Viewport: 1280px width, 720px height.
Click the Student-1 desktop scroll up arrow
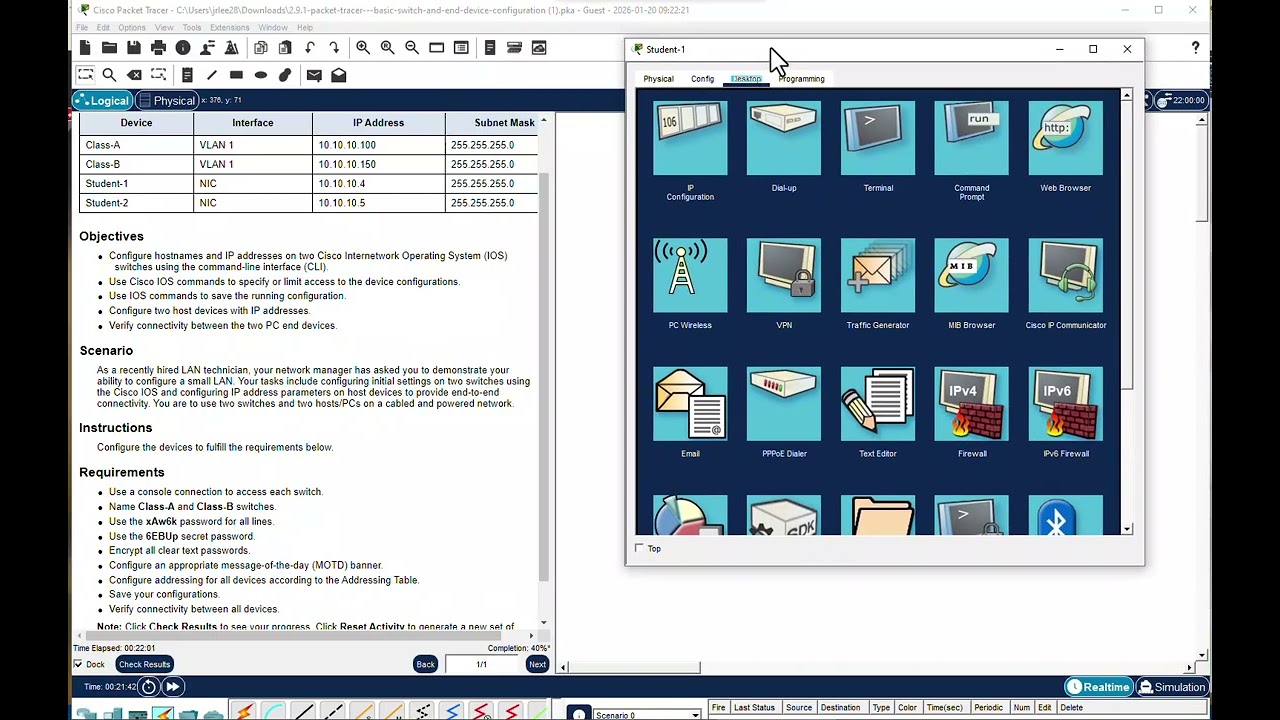point(1127,96)
